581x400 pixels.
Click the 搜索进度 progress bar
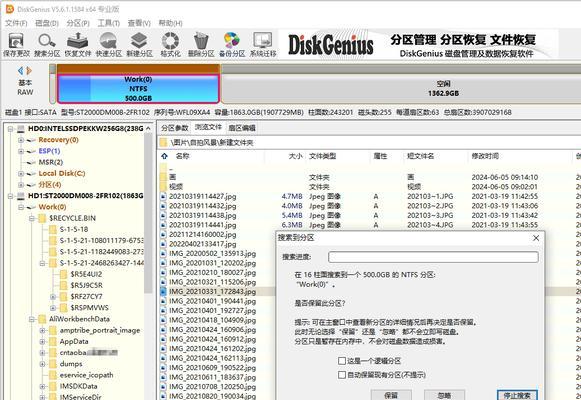(x=433, y=257)
